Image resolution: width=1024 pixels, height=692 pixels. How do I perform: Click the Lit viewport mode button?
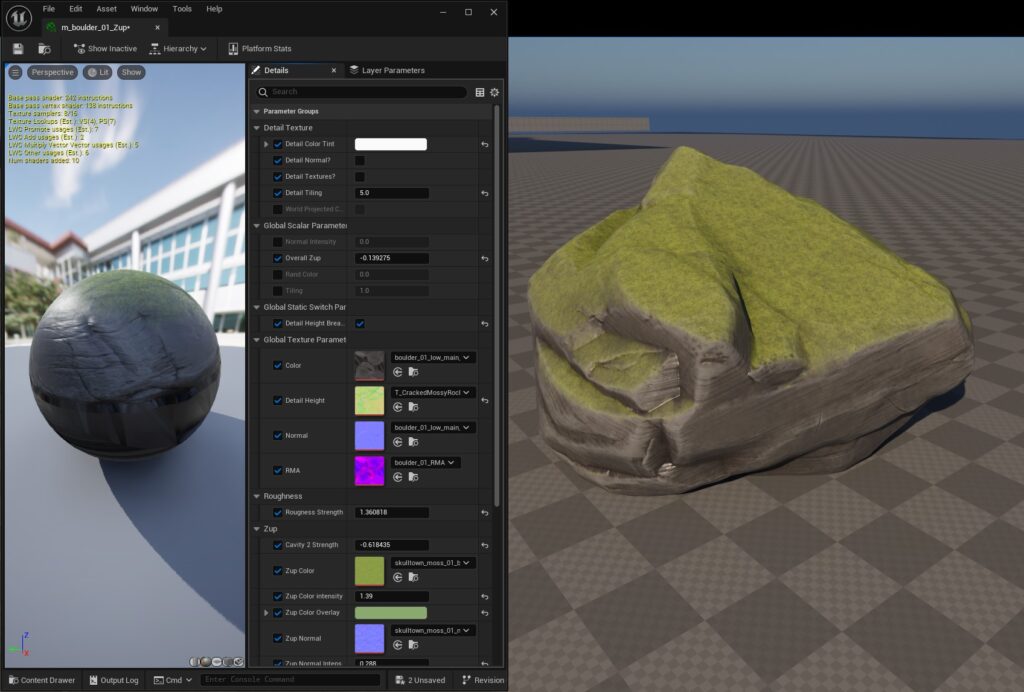tap(97, 72)
